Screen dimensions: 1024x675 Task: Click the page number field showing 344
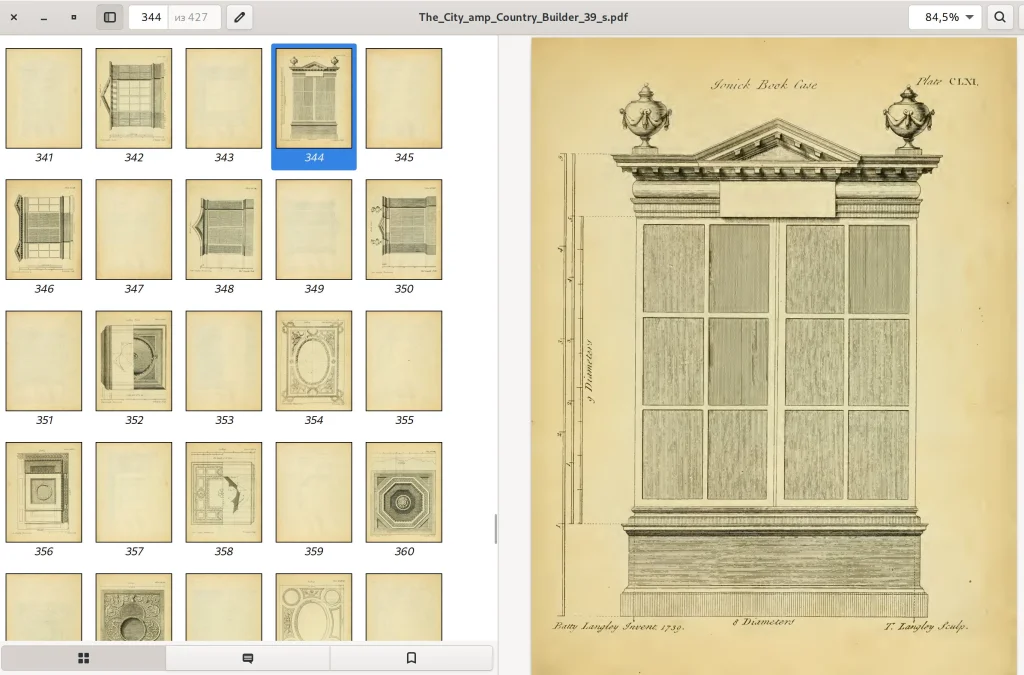point(151,17)
